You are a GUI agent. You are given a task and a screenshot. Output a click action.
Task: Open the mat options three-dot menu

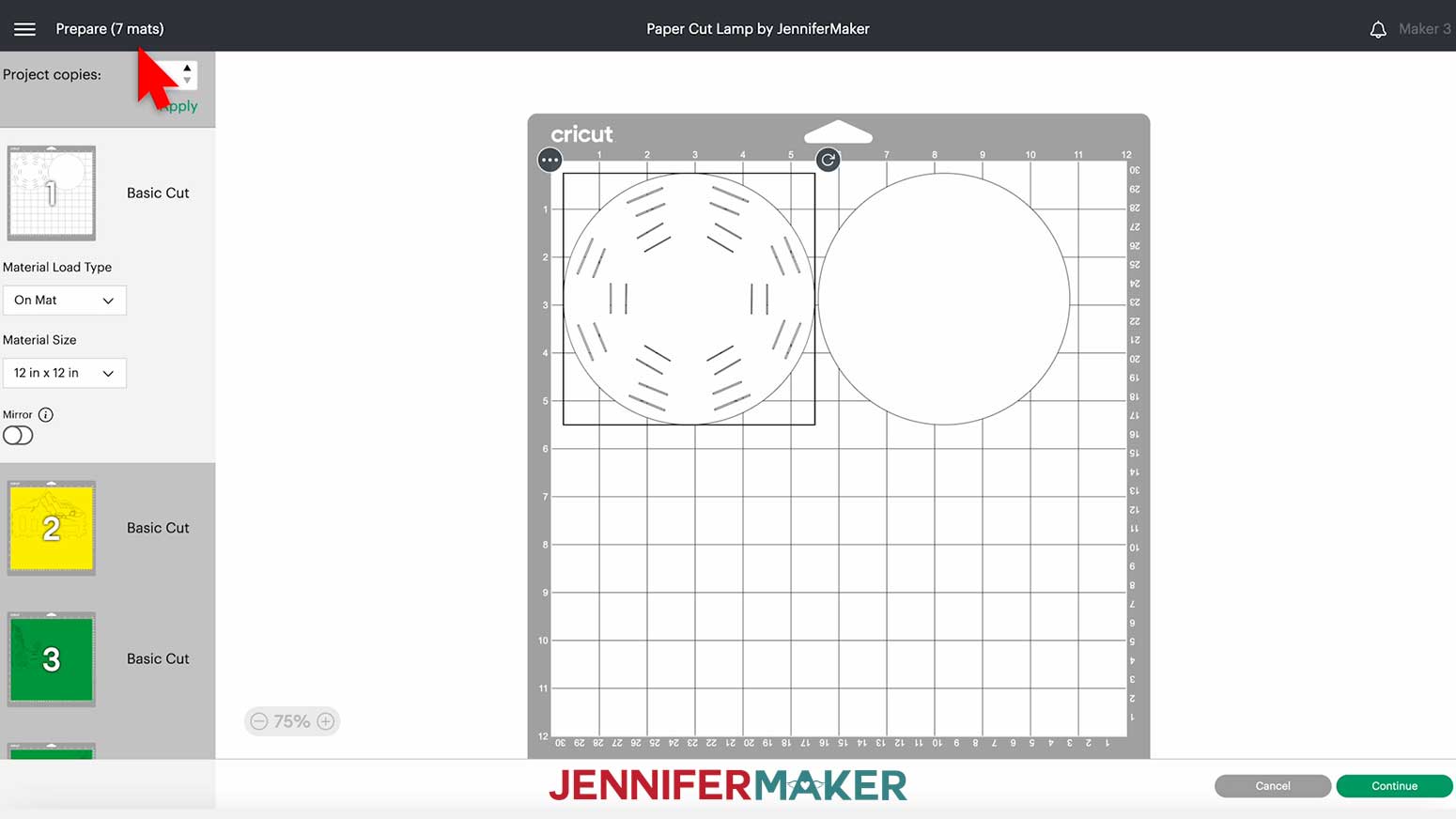(x=550, y=160)
